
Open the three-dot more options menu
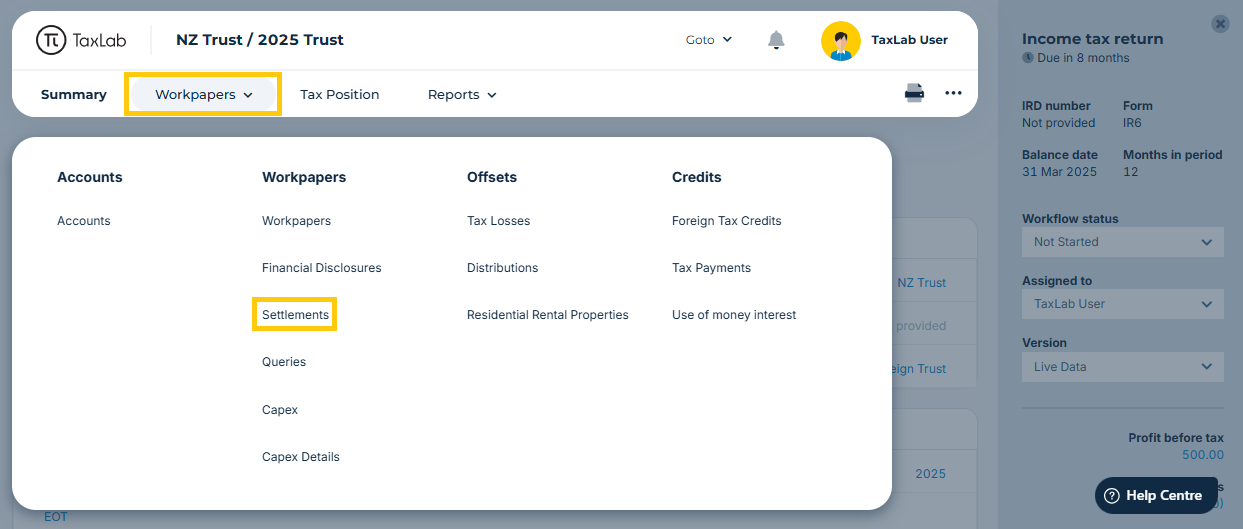pyautogui.click(x=953, y=93)
